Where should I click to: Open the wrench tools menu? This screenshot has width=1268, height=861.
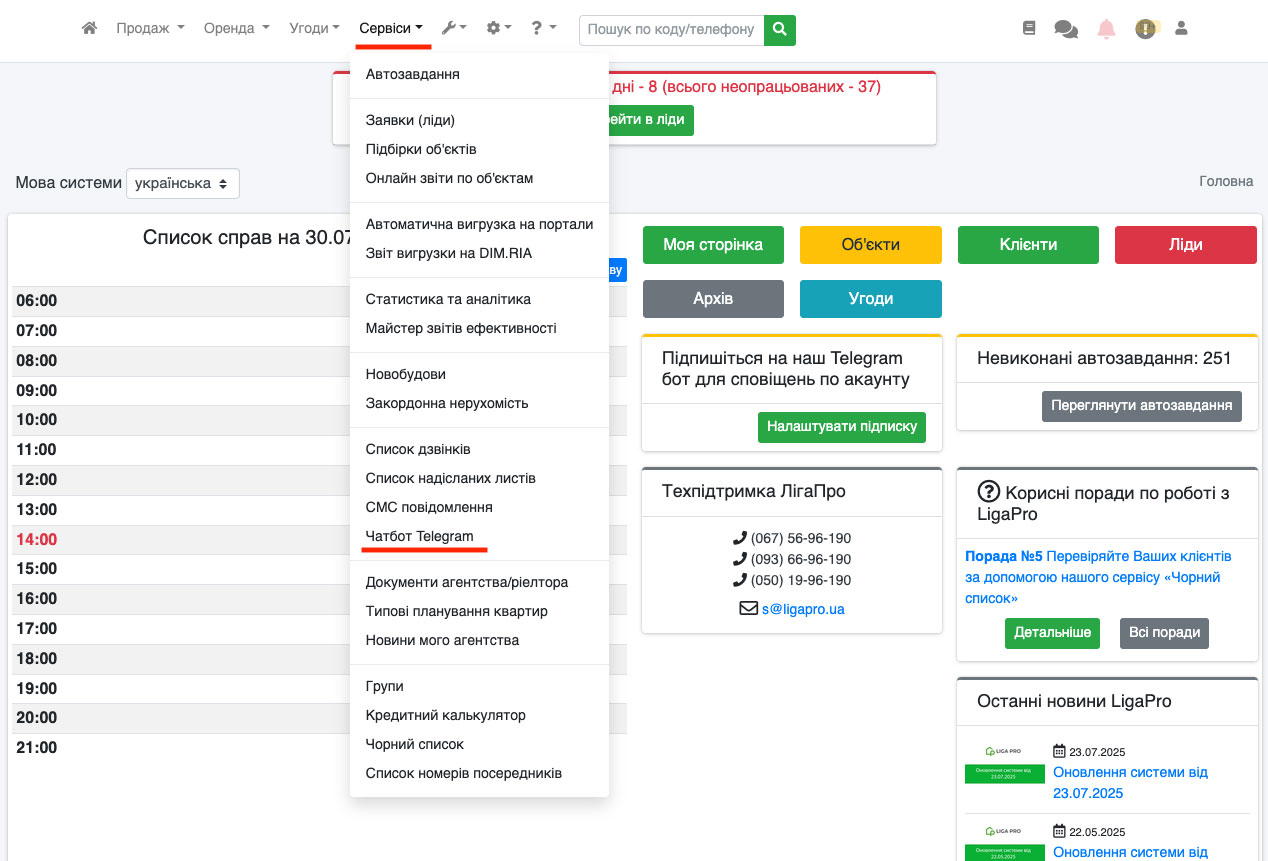(454, 29)
